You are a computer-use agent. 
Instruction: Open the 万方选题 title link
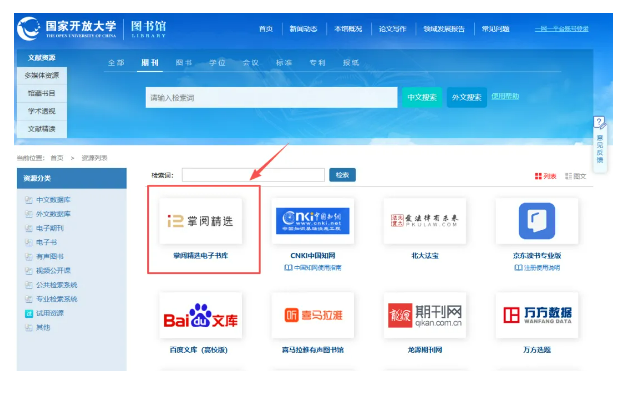(x=537, y=350)
